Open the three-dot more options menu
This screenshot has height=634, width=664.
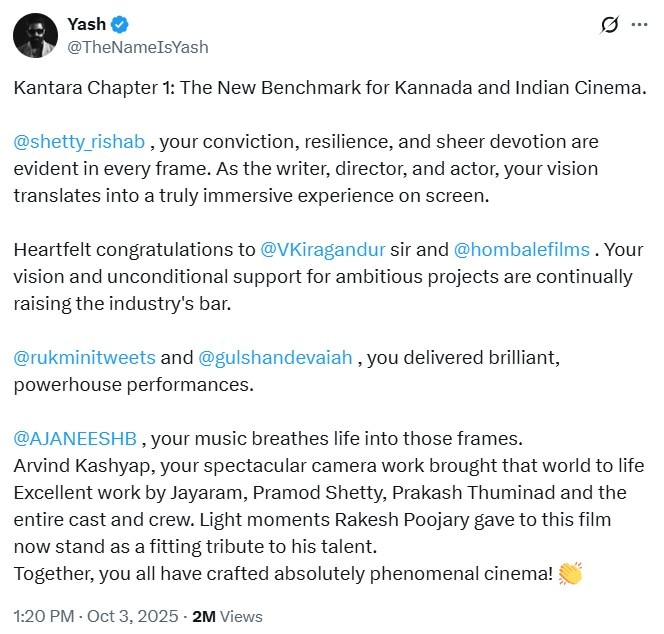640,25
